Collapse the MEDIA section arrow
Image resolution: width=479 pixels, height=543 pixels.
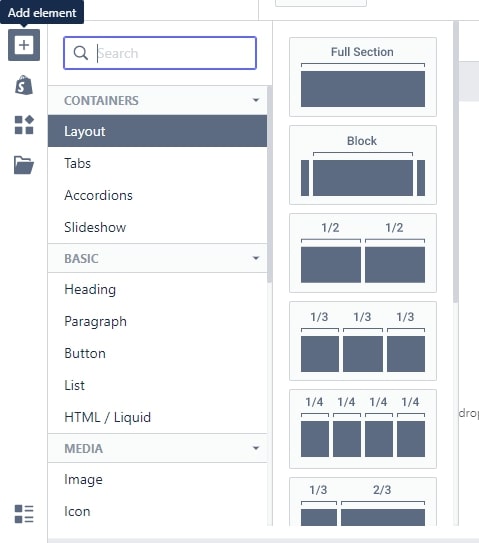[256, 448]
